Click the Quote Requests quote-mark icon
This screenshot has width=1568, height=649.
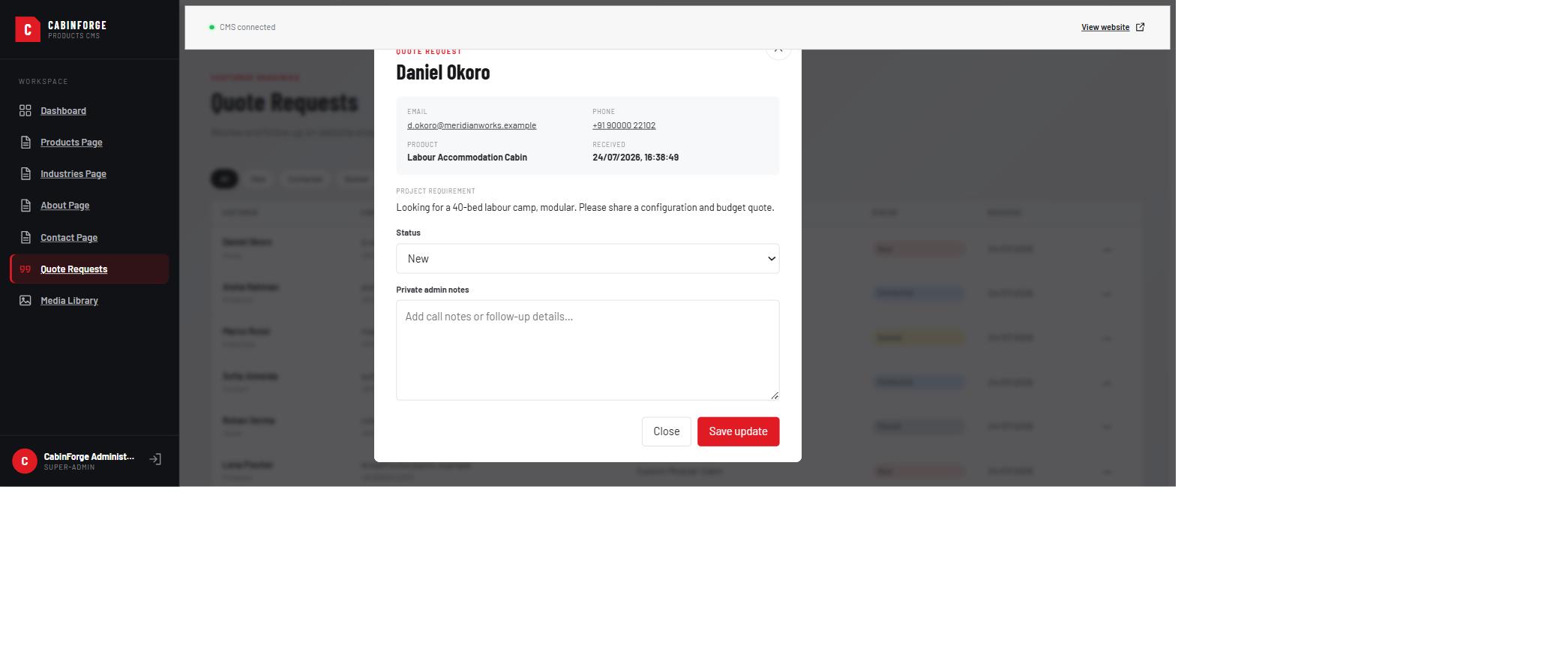pos(25,269)
